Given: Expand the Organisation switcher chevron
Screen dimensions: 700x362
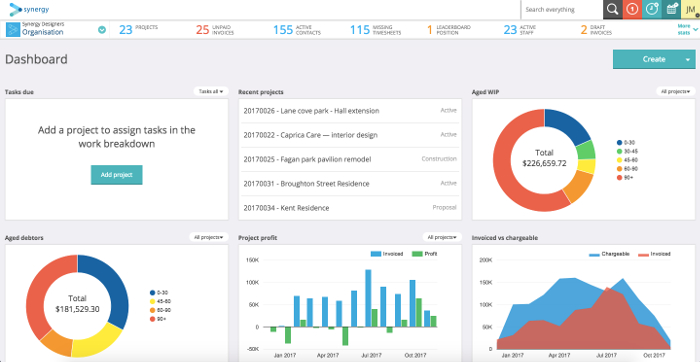Looking at the screenshot, I should coord(102,30).
